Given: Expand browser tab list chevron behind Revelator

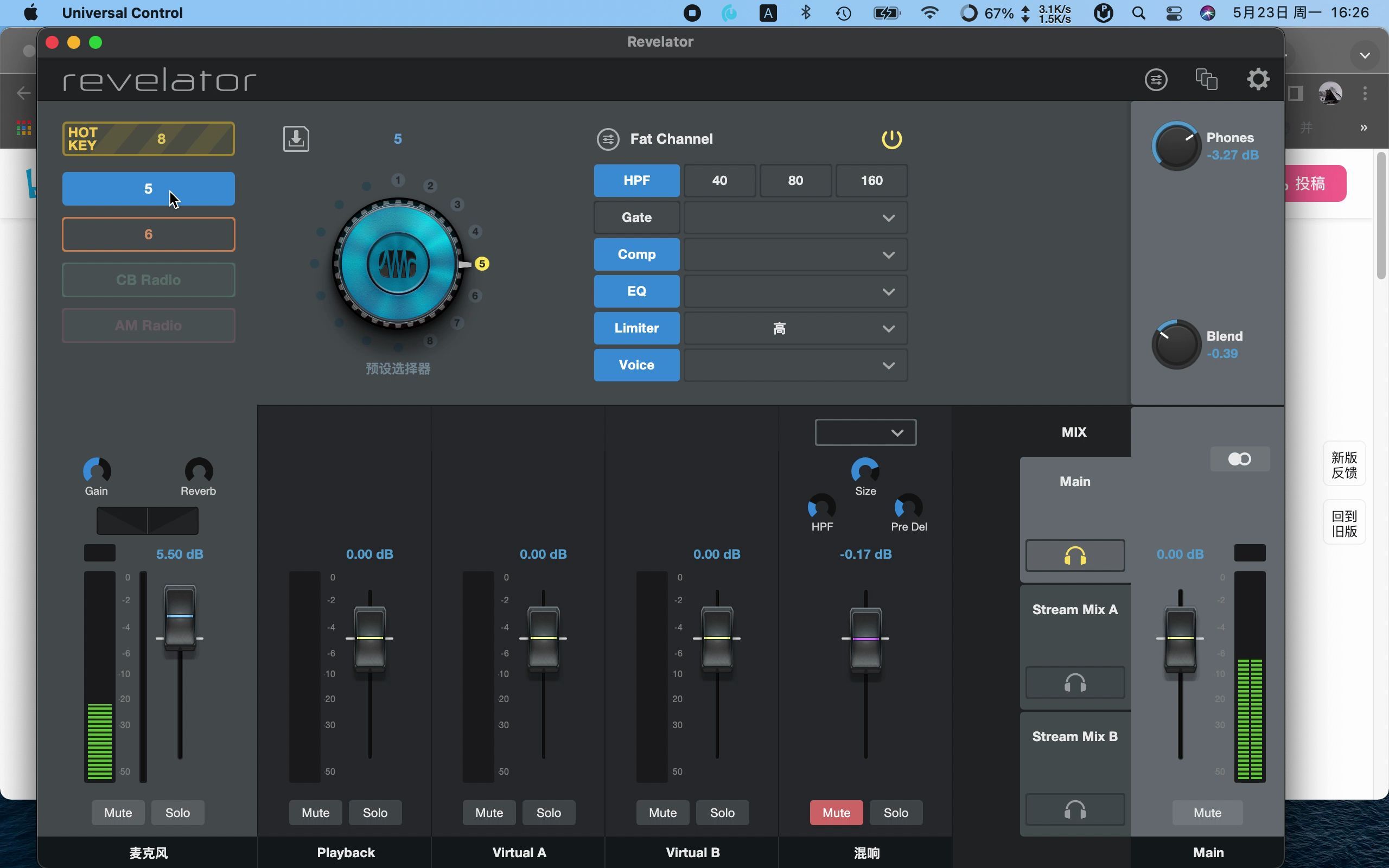Looking at the screenshot, I should 1365,55.
